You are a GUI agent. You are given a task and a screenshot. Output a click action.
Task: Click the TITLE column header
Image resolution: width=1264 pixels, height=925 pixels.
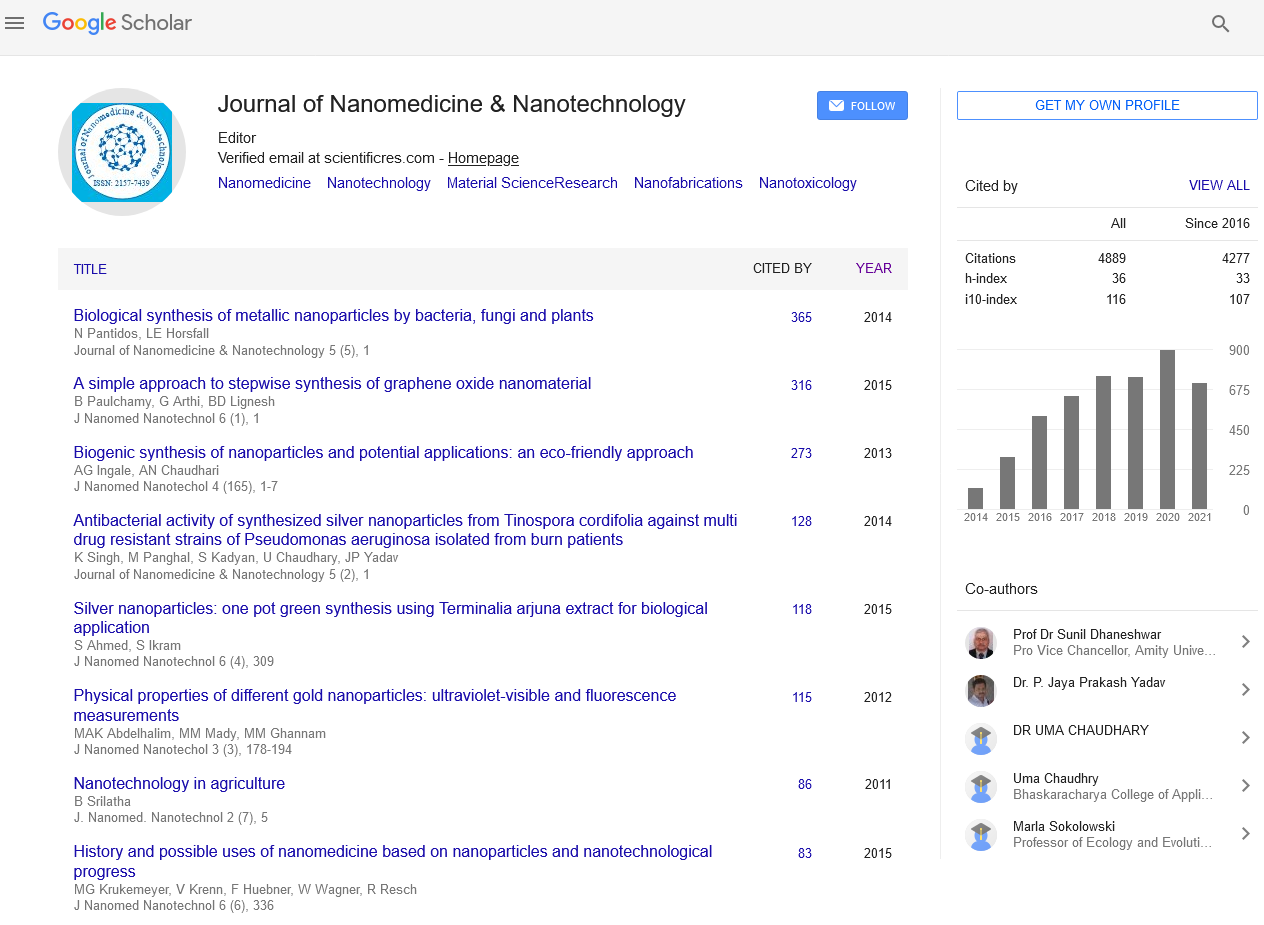(x=90, y=269)
